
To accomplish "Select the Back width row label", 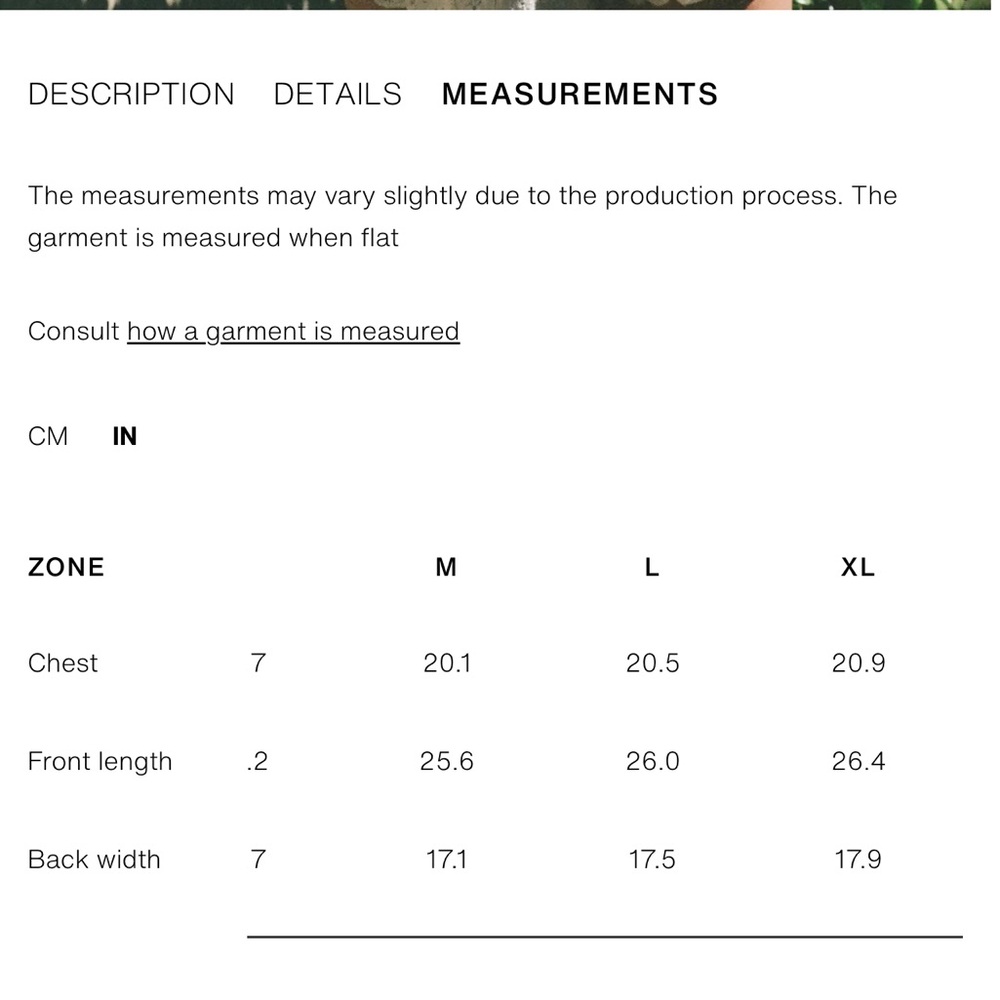I will pos(94,860).
